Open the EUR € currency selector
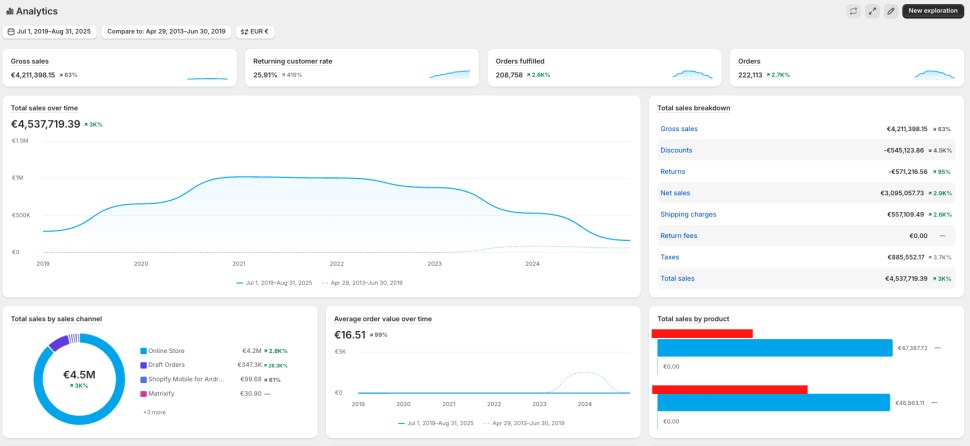The width and height of the screenshot is (970, 446). click(x=255, y=32)
